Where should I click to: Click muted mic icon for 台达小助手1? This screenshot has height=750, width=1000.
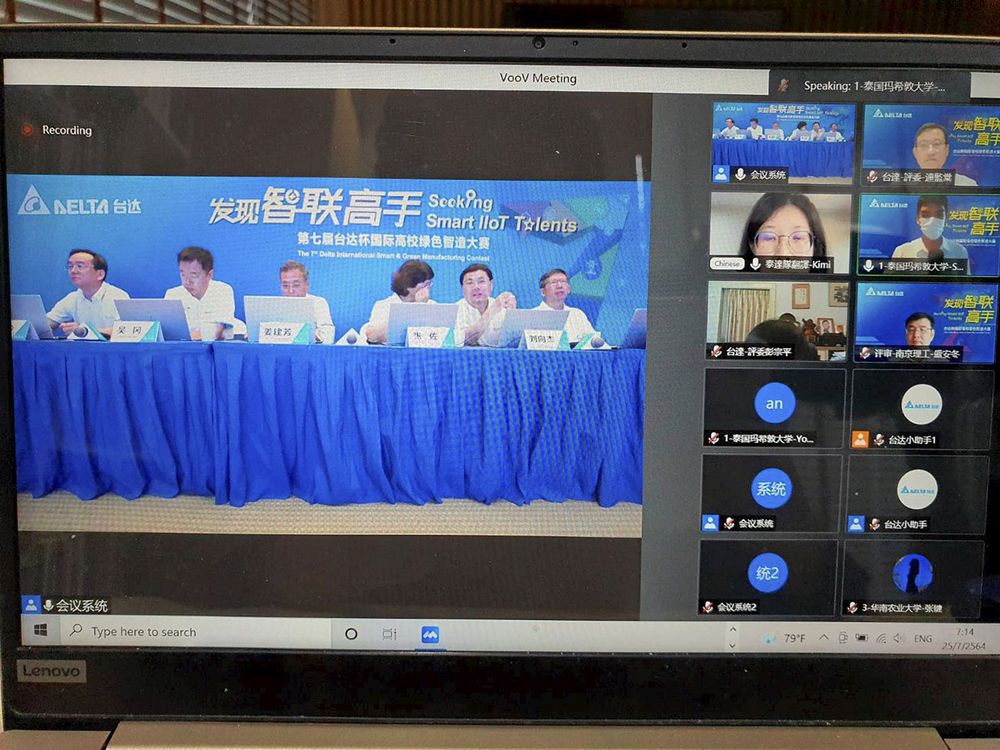(878, 439)
